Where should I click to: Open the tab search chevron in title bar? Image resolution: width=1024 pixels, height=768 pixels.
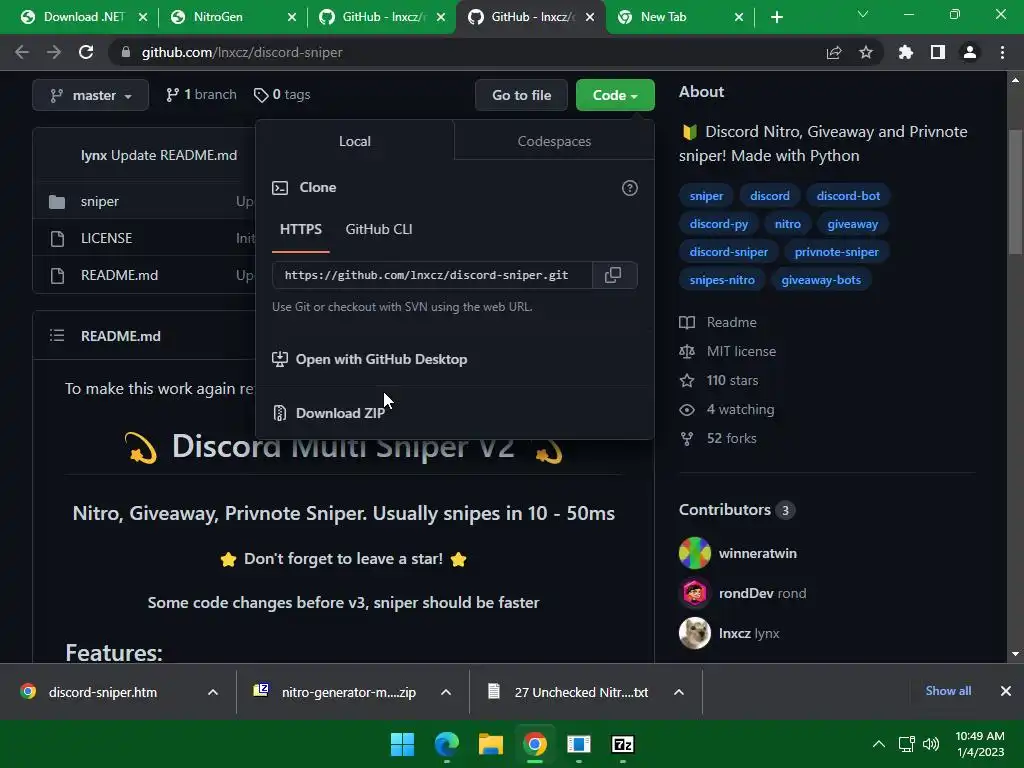(x=863, y=14)
